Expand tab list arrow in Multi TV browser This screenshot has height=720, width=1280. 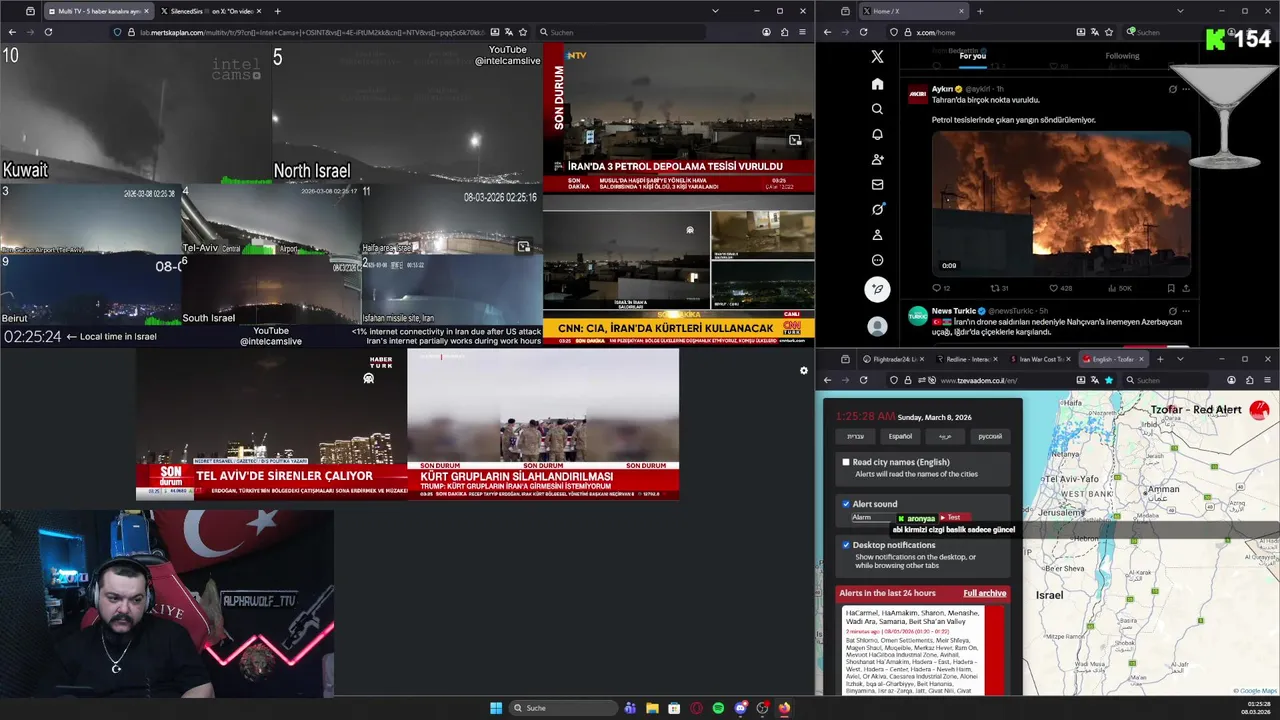coord(715,11)
